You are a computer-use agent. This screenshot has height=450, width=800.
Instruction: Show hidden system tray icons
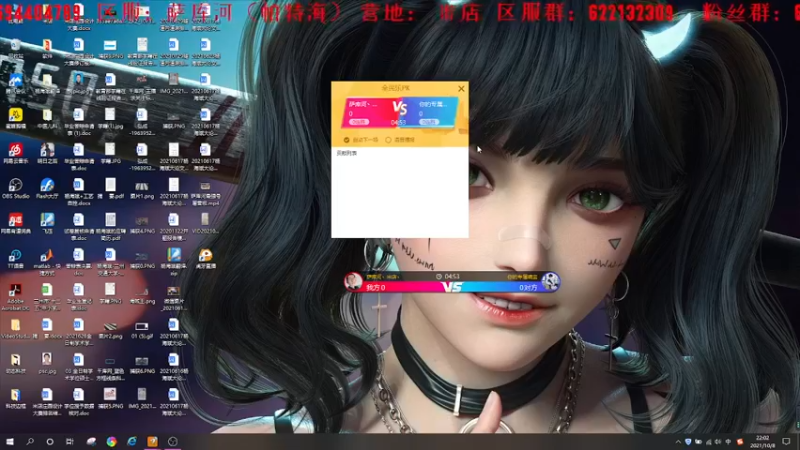tap(678, 442)
